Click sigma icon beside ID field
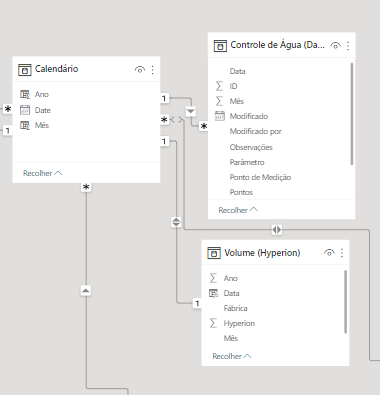Viewport: 380px width, 395px height. [219, 86]
